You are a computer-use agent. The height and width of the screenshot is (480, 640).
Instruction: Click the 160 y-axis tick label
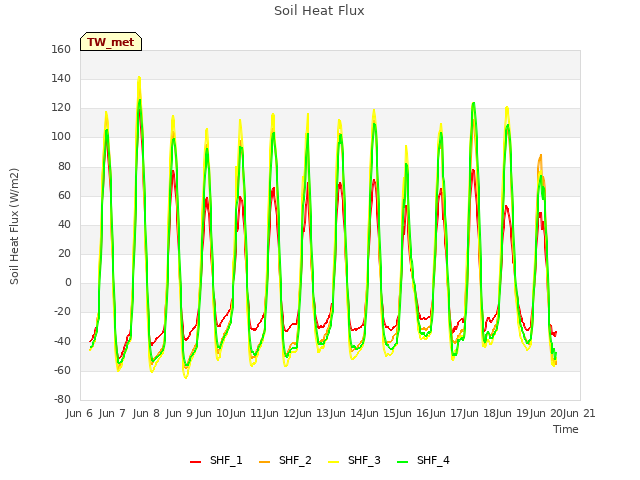point(61,49)
